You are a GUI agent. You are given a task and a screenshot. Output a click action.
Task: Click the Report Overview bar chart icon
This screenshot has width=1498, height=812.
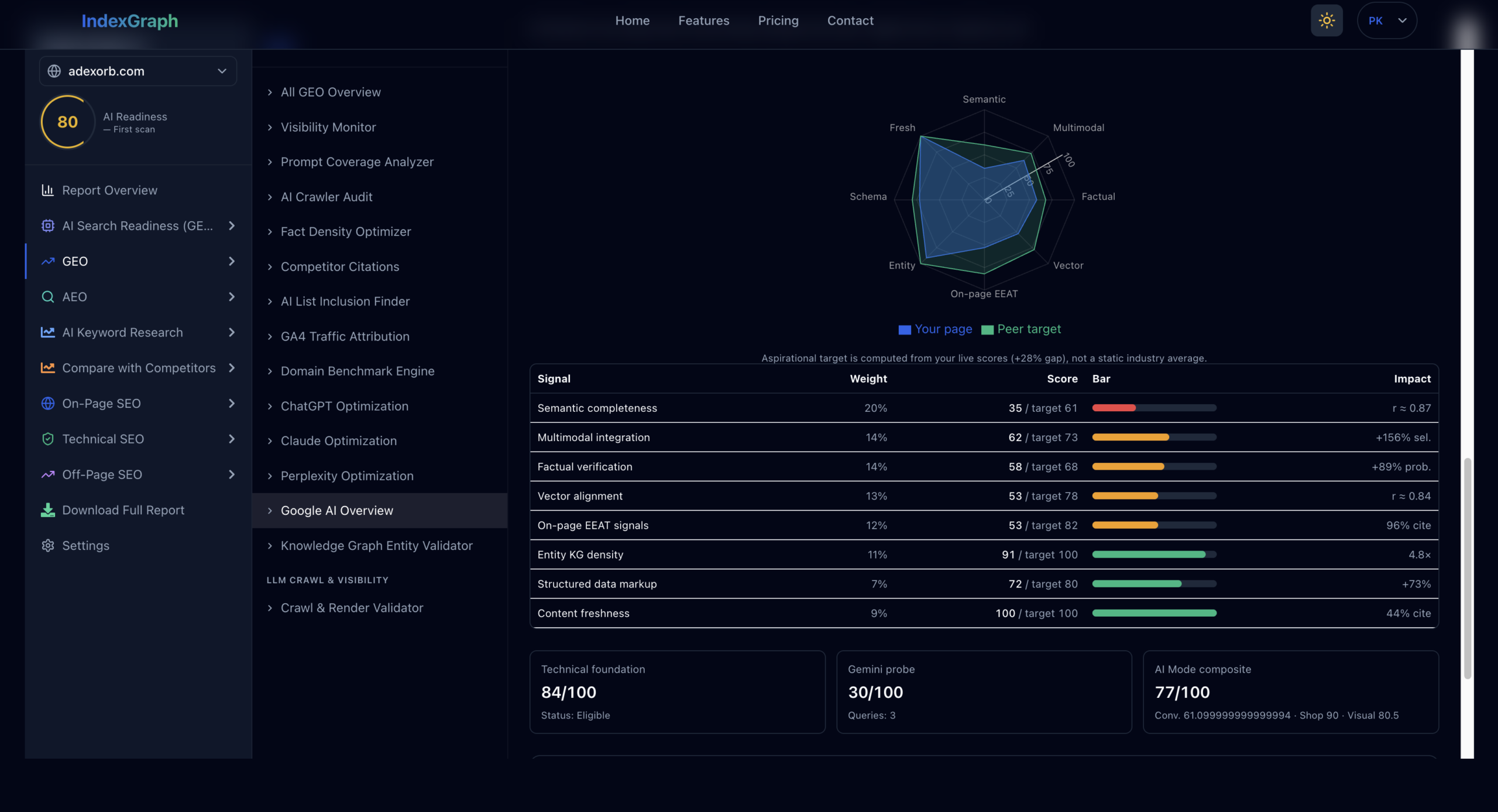(x=47, y=190)
